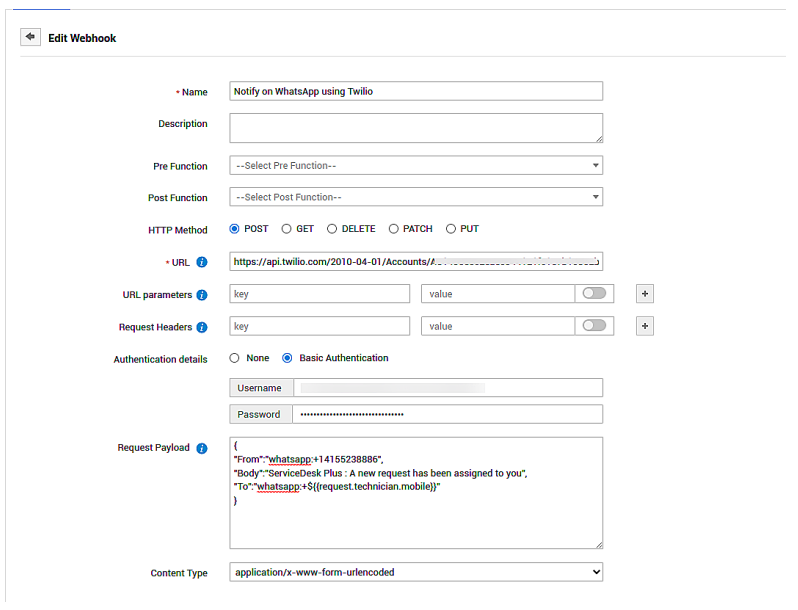Click the URL parameters info icon
Screen dimensions: 798x610
[202, 295]
